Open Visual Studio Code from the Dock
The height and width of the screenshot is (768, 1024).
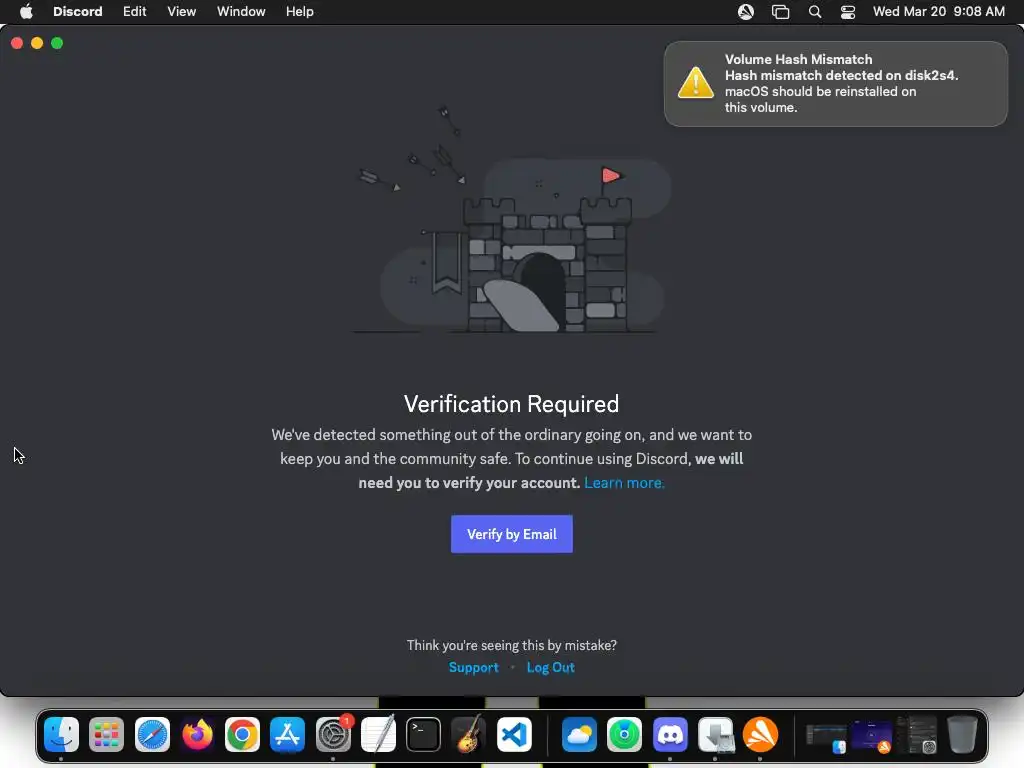pos(514,735)
